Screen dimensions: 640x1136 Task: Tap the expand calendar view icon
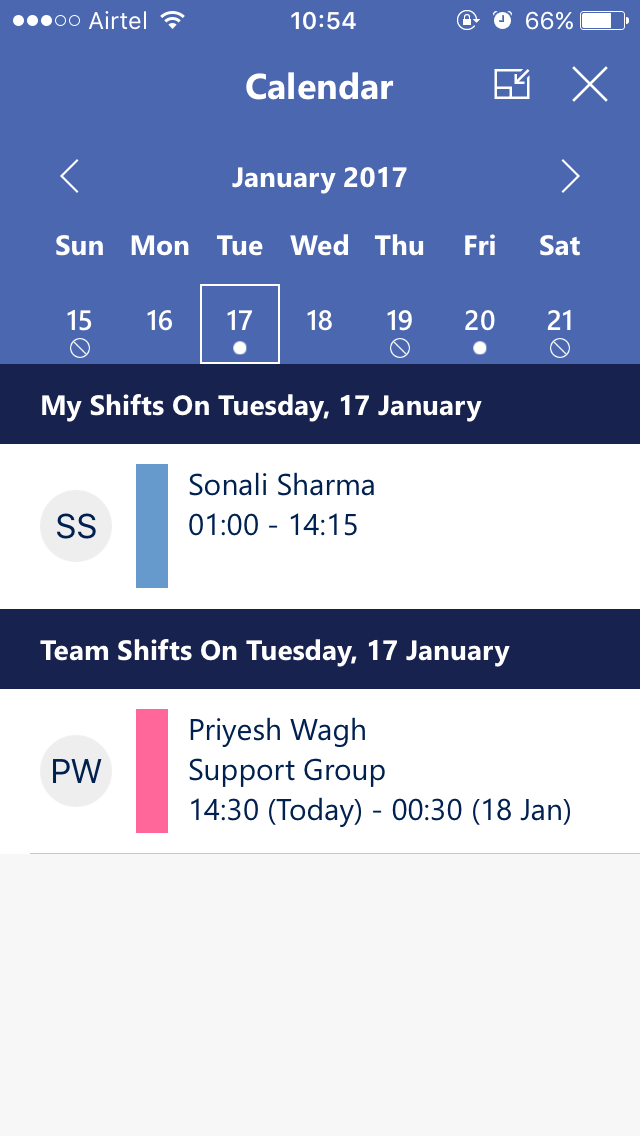pos(512,85)
